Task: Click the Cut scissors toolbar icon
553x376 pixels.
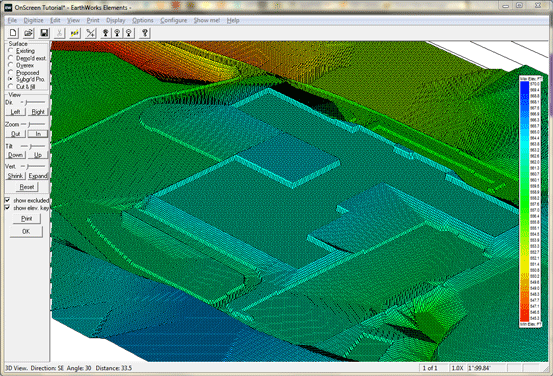Action: [60, 33]
